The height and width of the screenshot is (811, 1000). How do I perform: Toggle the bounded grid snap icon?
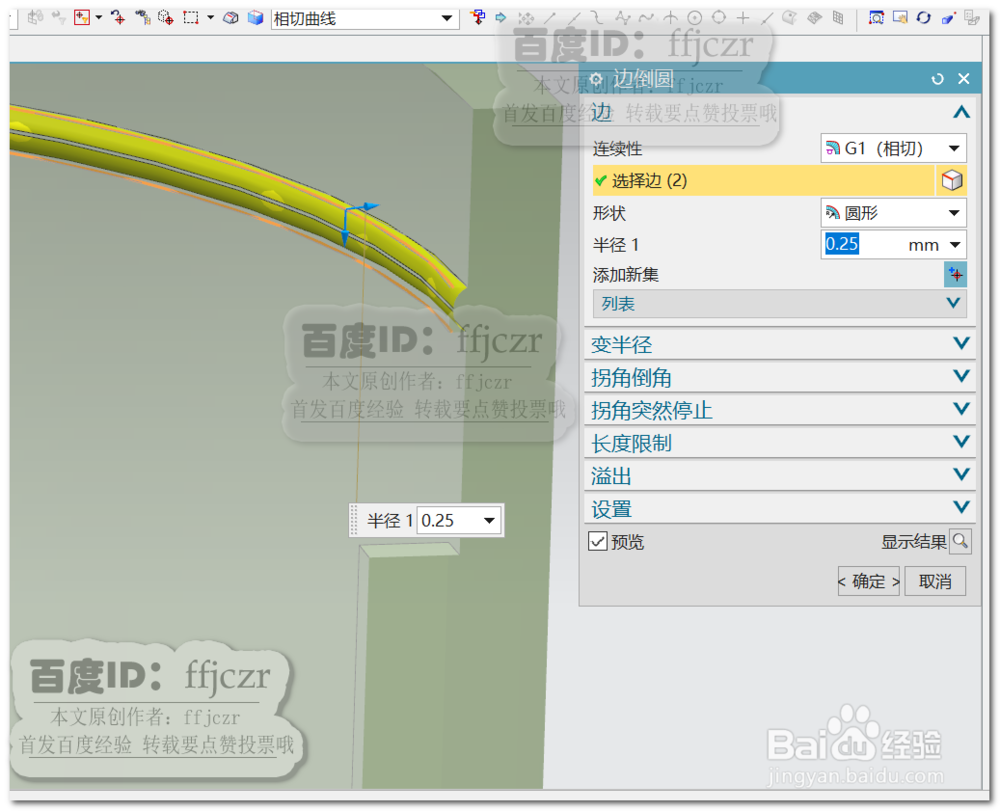[838, 17]
